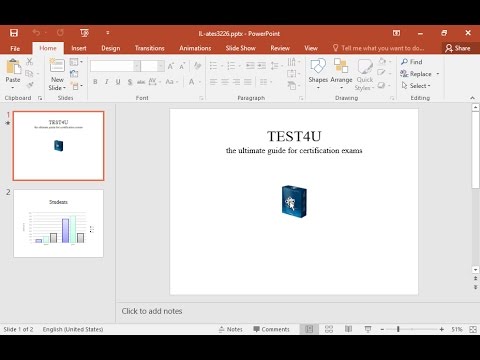Click the 51% zoom level
This screenshot has height=360, width=480.
coord(457,329)
